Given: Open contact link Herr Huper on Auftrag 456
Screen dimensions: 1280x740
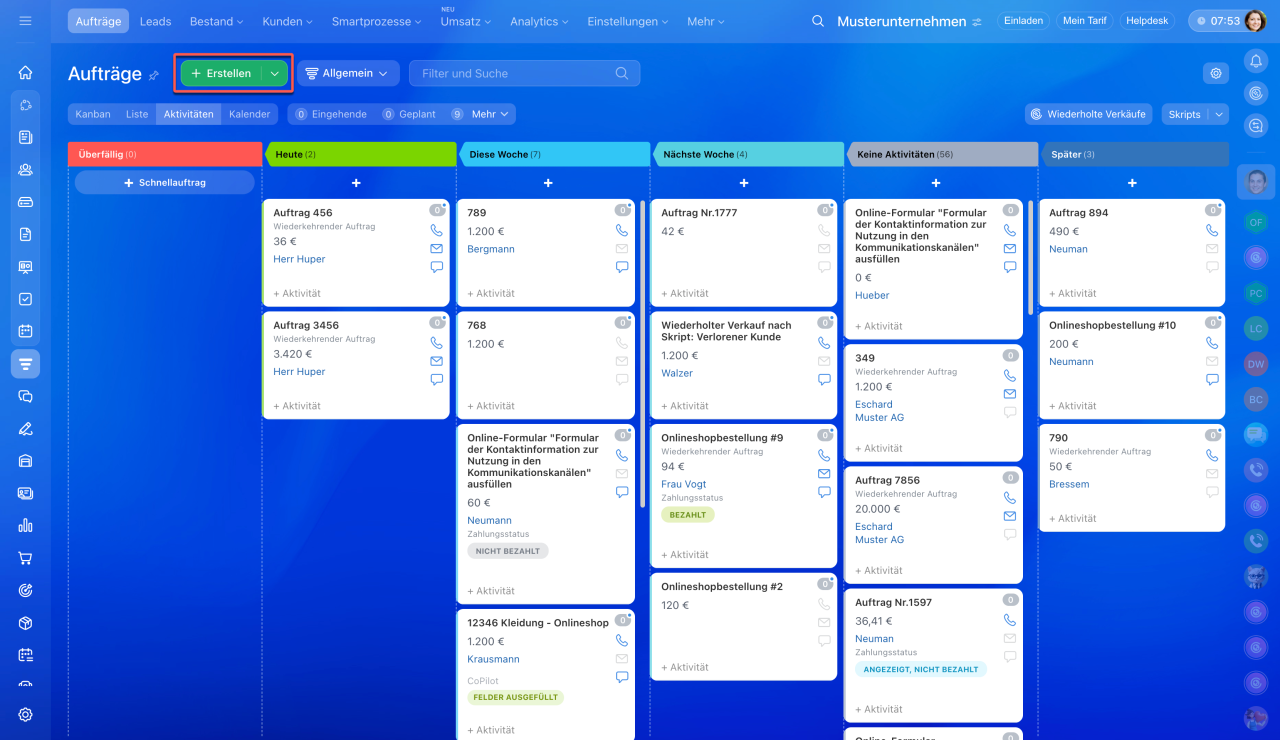Looking at the screenshot, I should click(x=299, y=259).
